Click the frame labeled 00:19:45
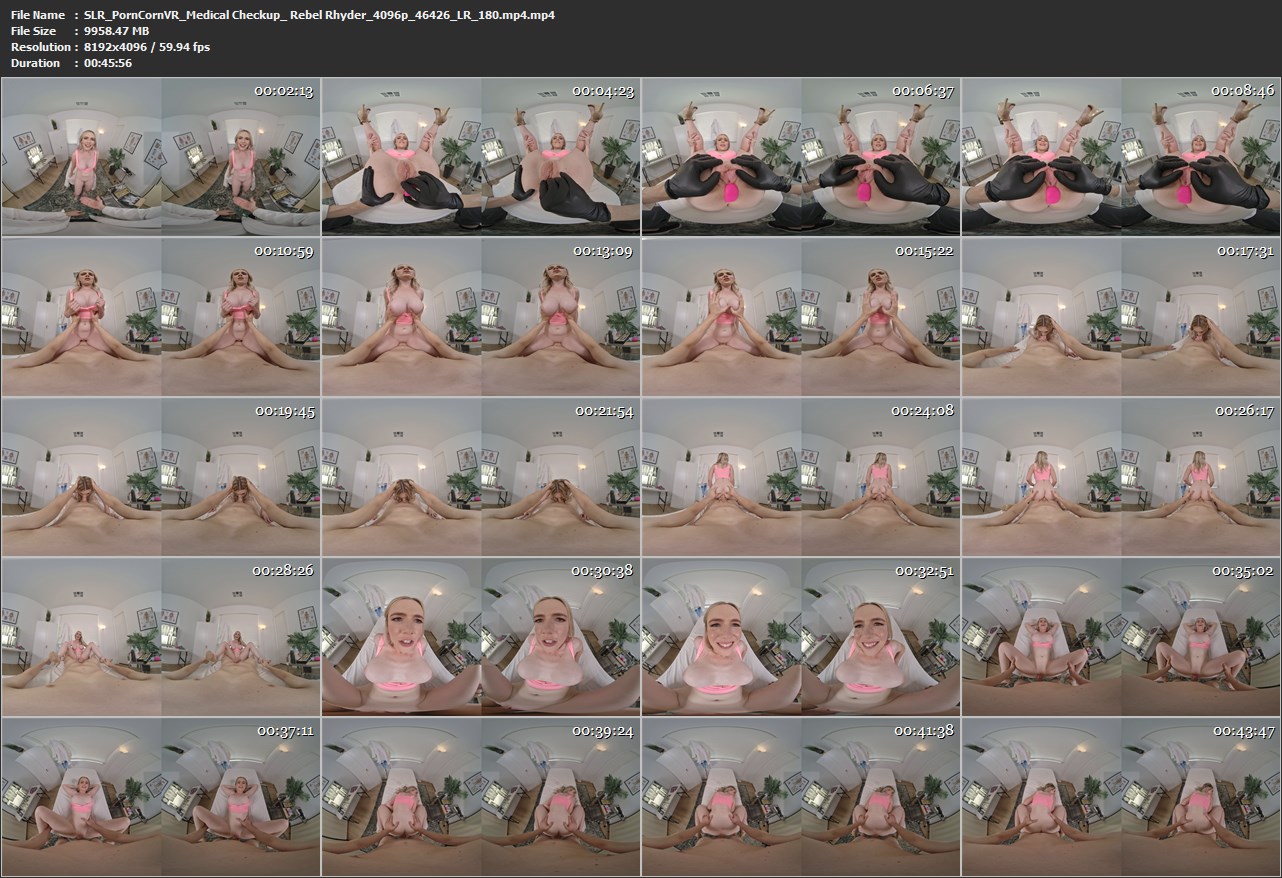 click(161, 477)
